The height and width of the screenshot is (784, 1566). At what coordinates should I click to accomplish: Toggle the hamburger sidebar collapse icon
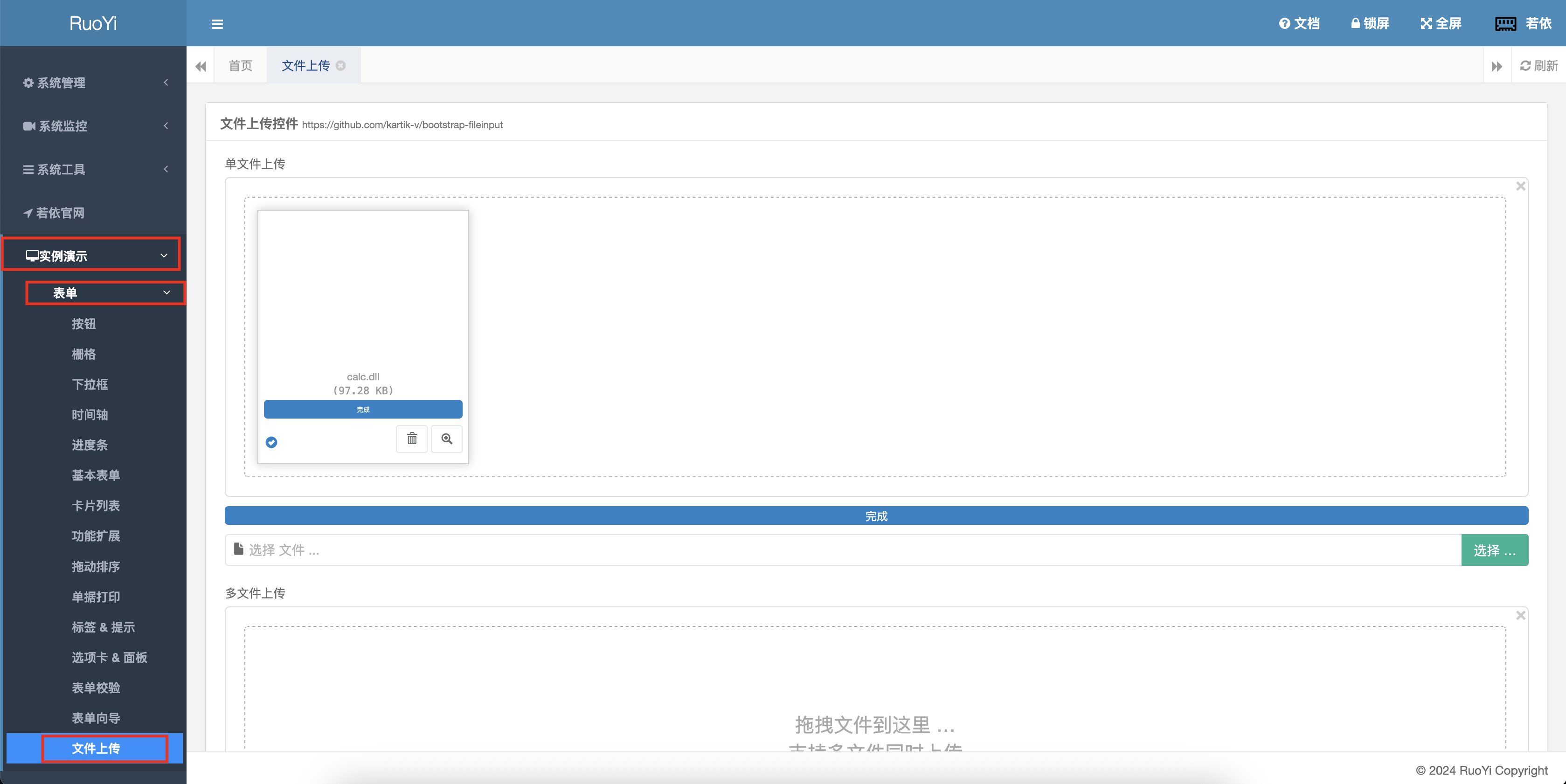pyautogui.click(x=217, y=24)
